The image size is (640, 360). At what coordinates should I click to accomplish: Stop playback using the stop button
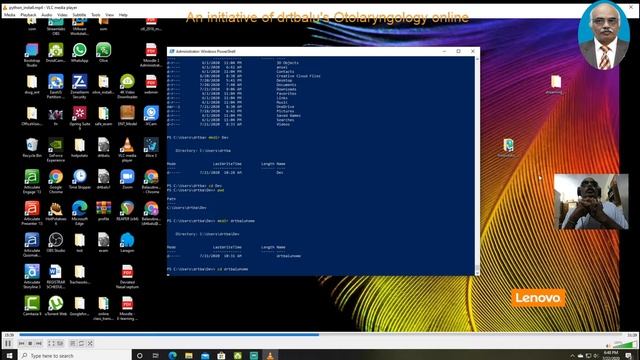click(x=30, y=344)
